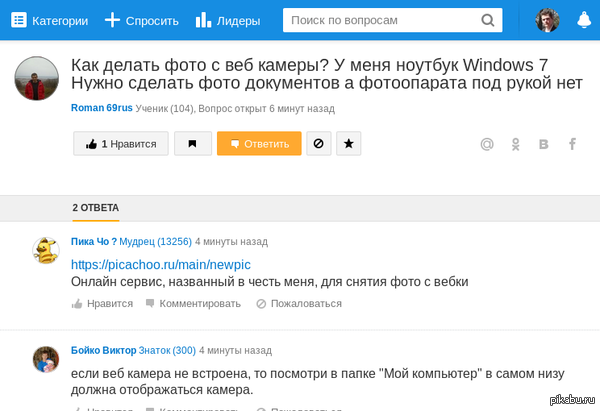Open Roman 69rus profile link
Image resolution: width=600 pixels, height=411 pixels.
click(x=102, y=108)
